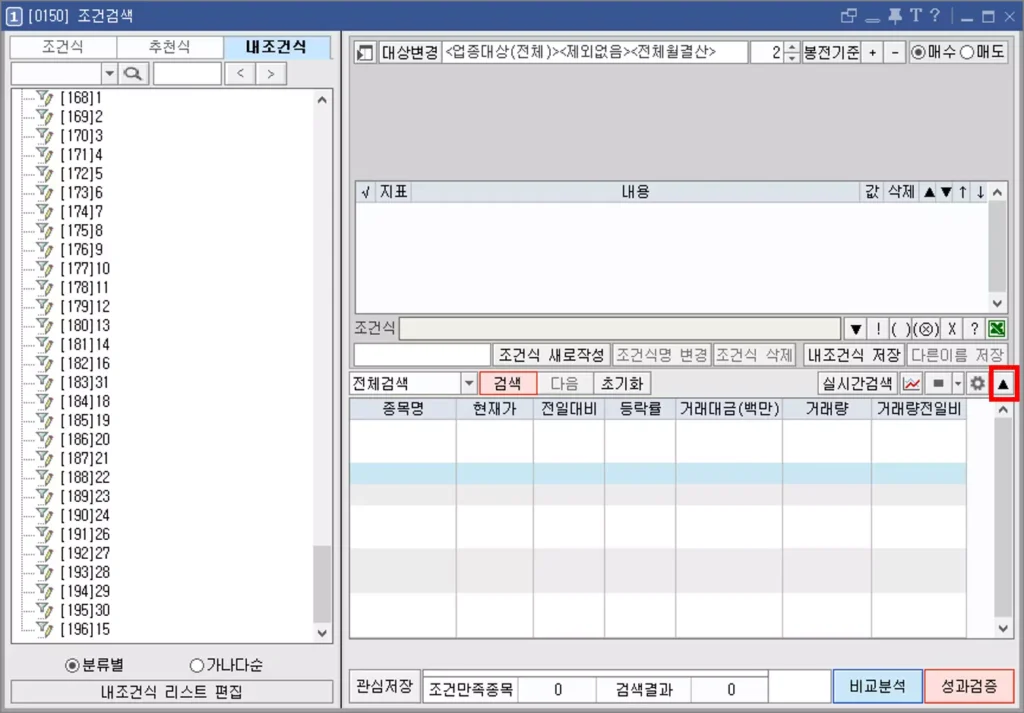Switch to the 조건식 tab
Screen dimensions: 1024x713
[63, 47]
